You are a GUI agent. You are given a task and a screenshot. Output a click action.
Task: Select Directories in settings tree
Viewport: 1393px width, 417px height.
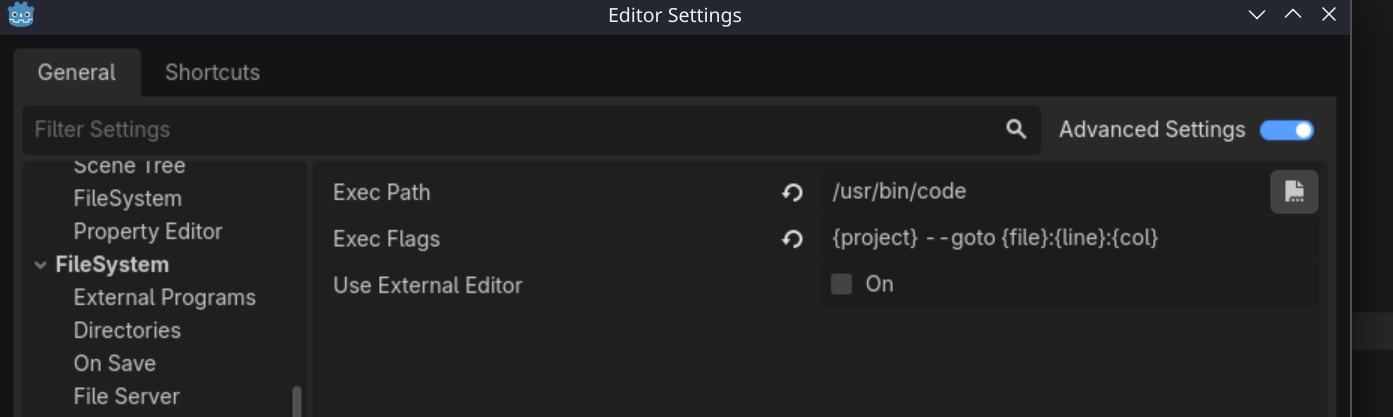click(x=127, y=330)
